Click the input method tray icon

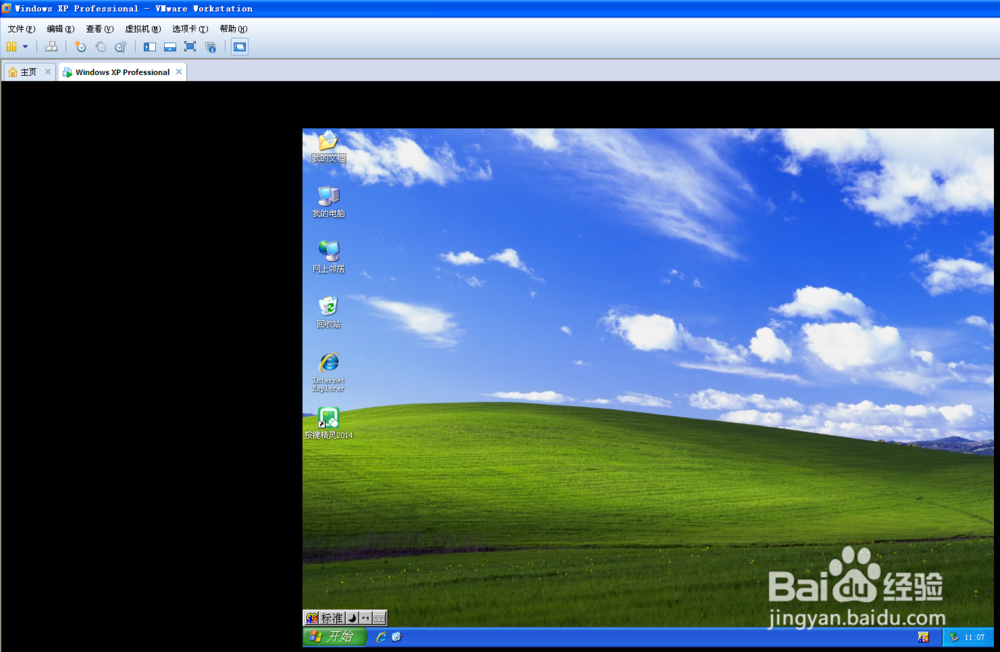pyautogui.click(x=923, y=637)
